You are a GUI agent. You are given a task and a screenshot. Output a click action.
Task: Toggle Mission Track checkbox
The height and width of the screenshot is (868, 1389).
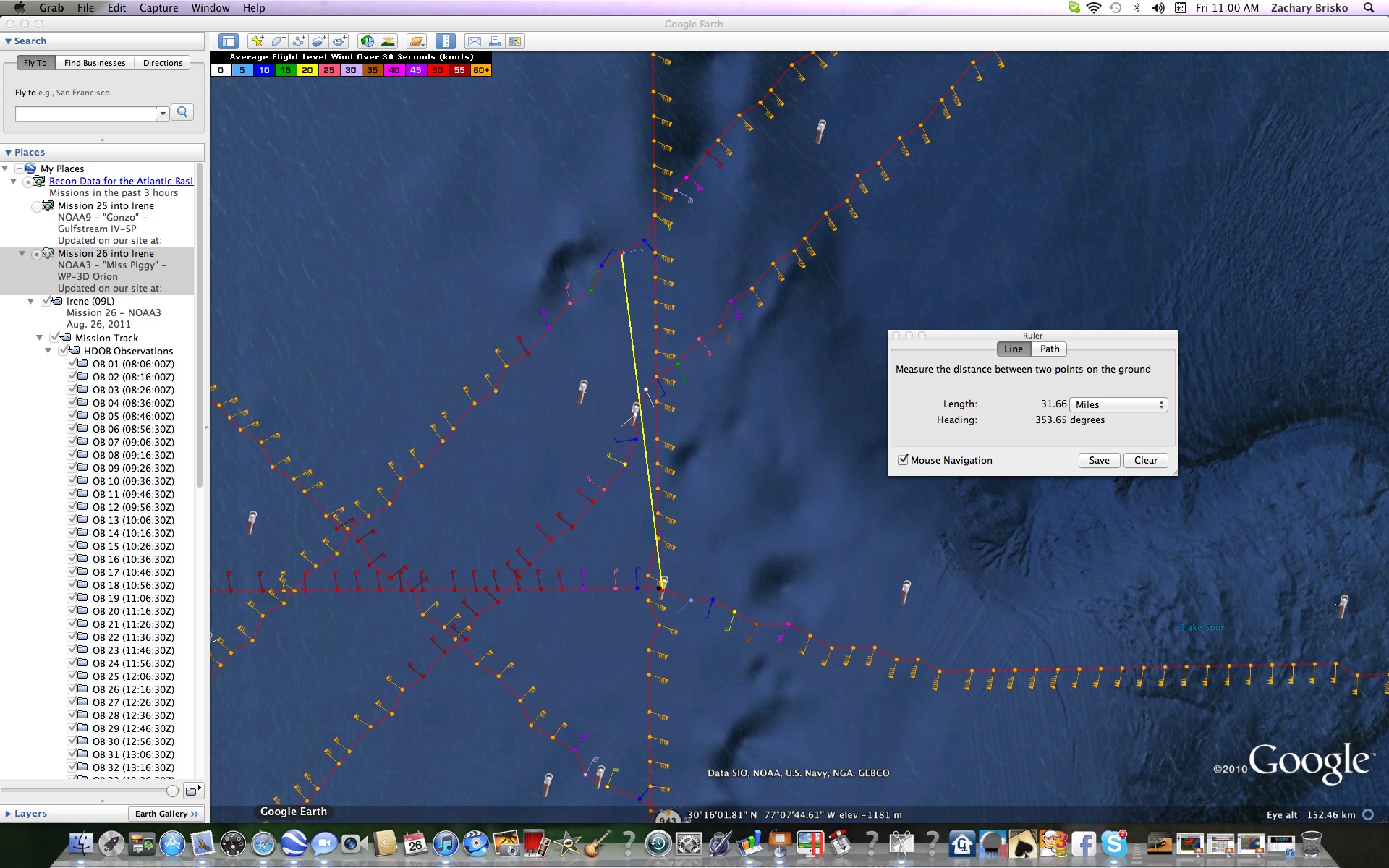55,337
